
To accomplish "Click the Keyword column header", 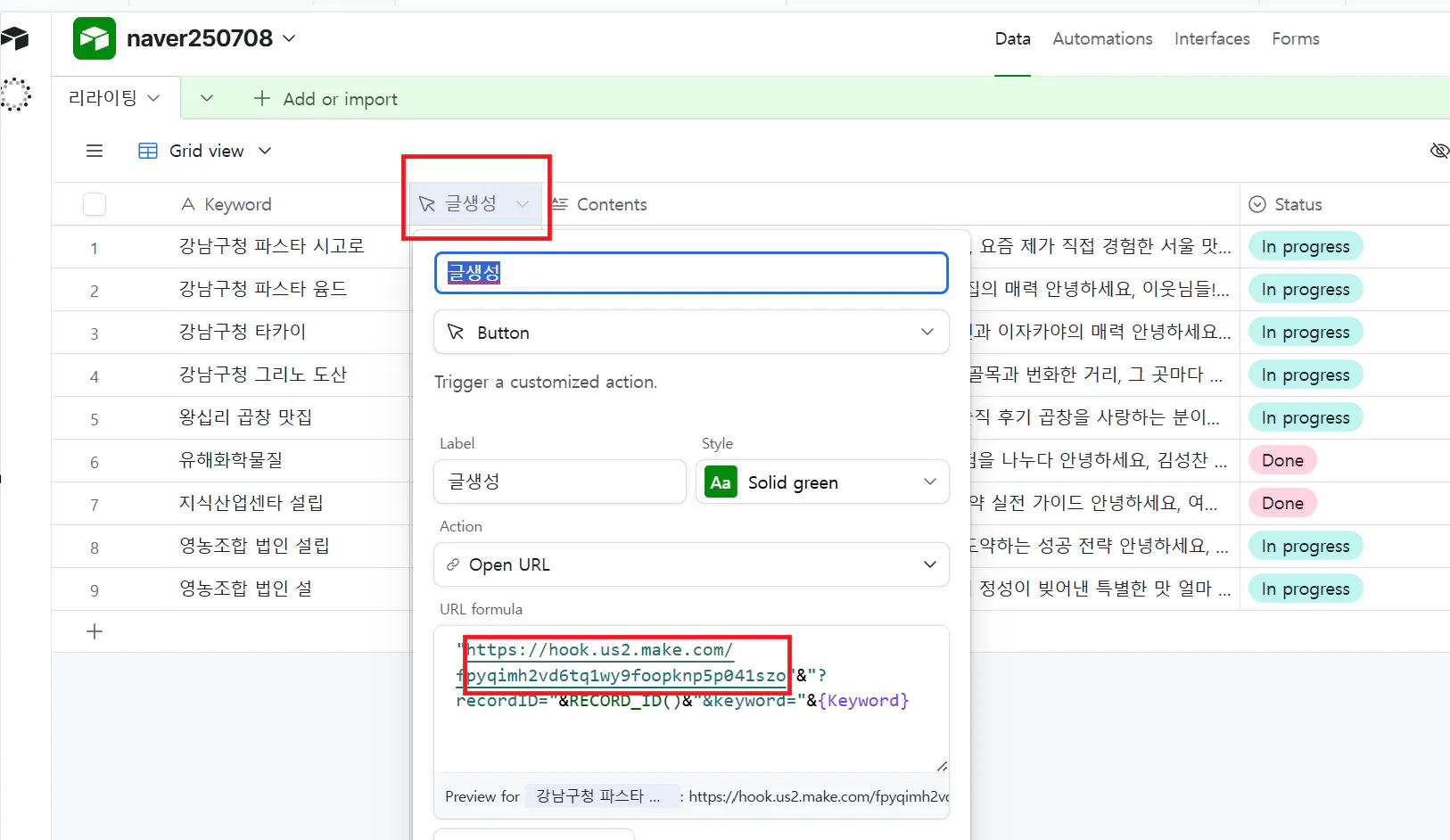I will click(236, 204).
